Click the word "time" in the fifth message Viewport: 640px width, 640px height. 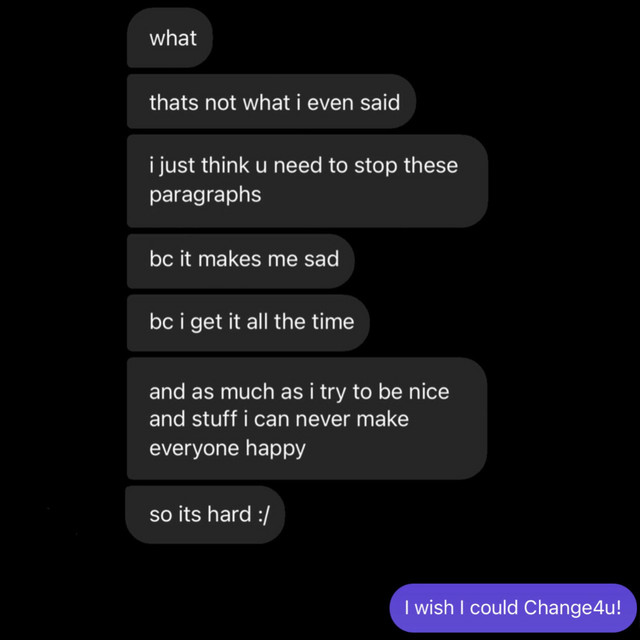[x=331, y=322]
